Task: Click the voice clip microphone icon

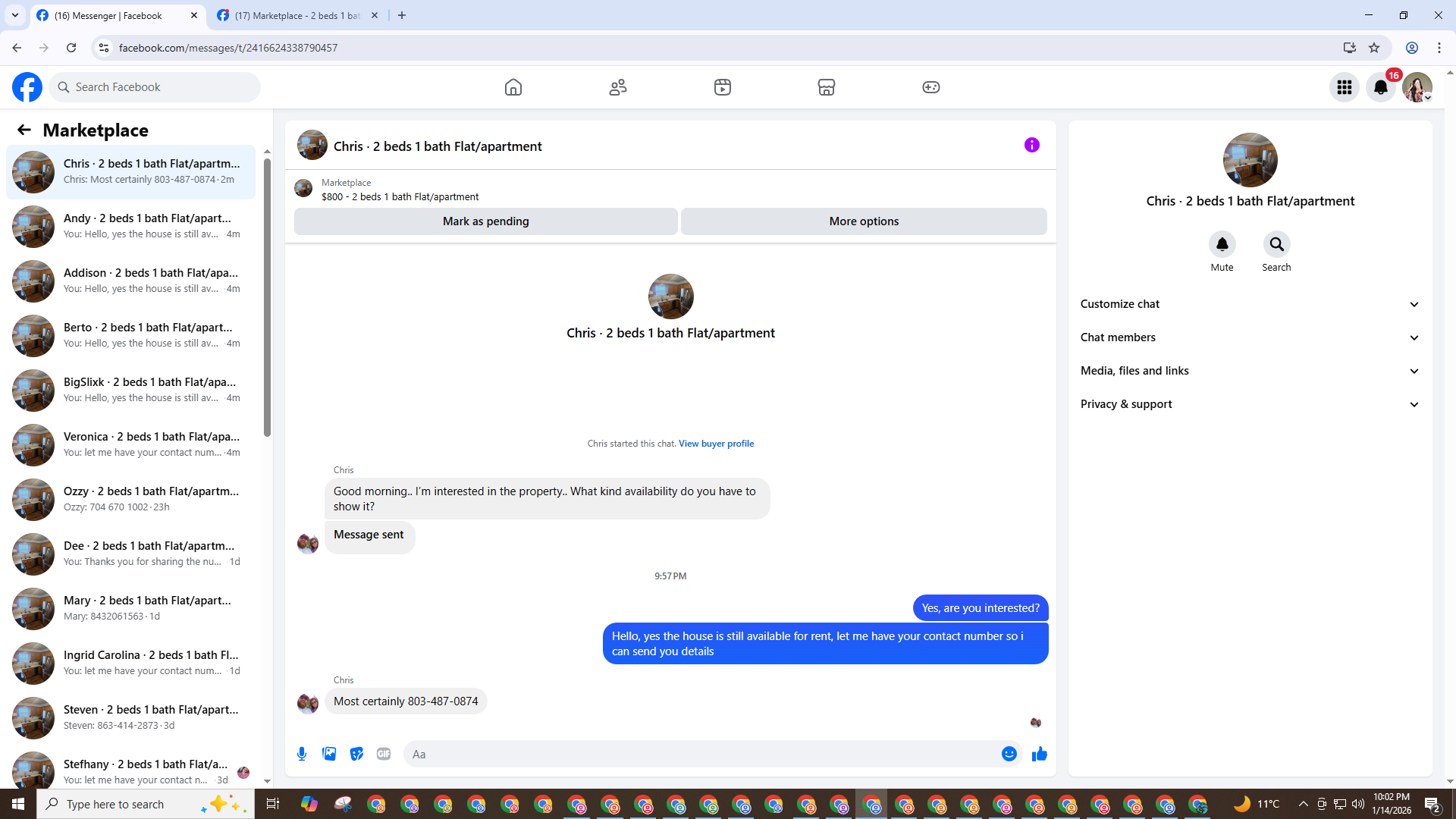Action: [x=302, y=754]
